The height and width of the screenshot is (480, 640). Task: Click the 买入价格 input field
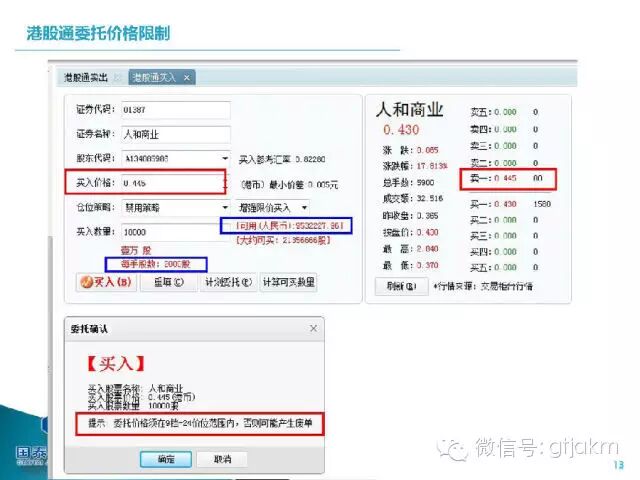(x=171, y=183)
